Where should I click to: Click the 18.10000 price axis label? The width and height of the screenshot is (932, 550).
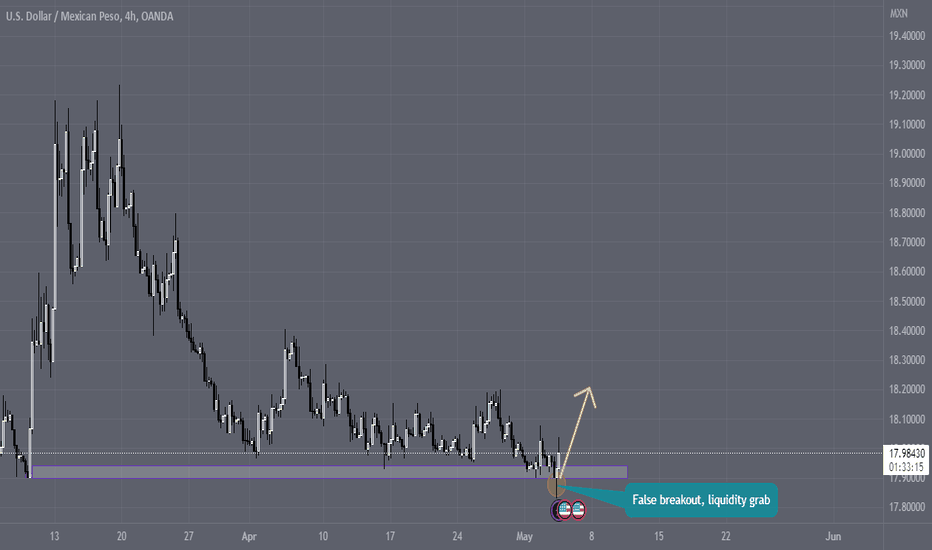(907, 420)
